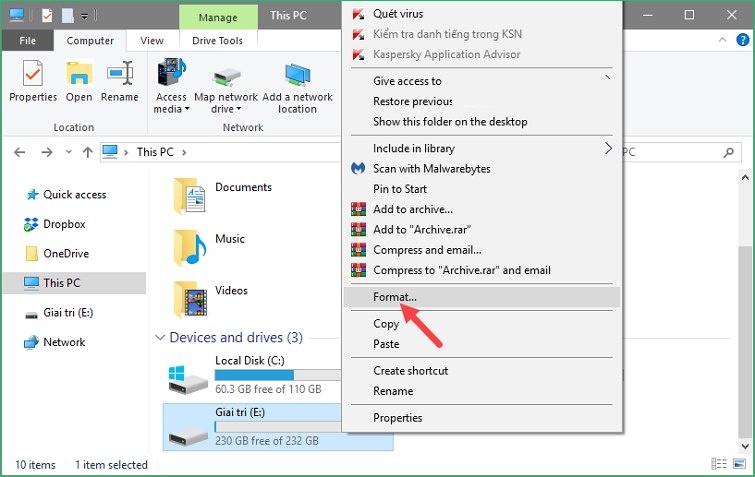Open the File tab
Viewport: 755px width, 477px height.
(x=28, y=41)
